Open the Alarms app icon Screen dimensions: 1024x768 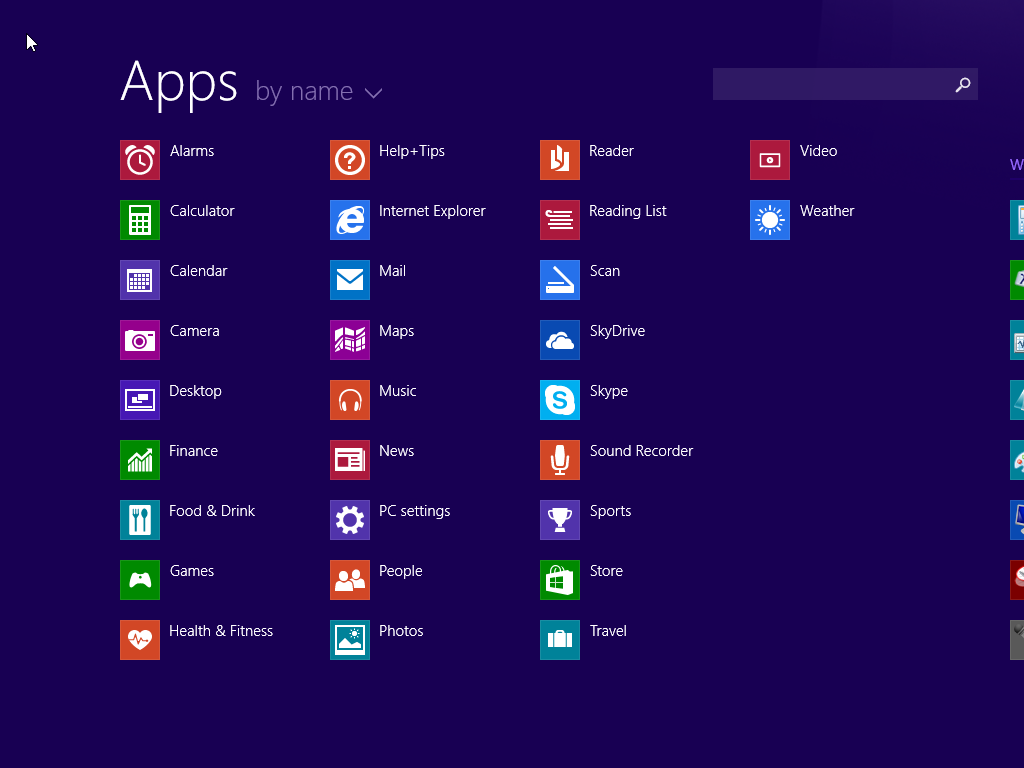tap(140, 160)
